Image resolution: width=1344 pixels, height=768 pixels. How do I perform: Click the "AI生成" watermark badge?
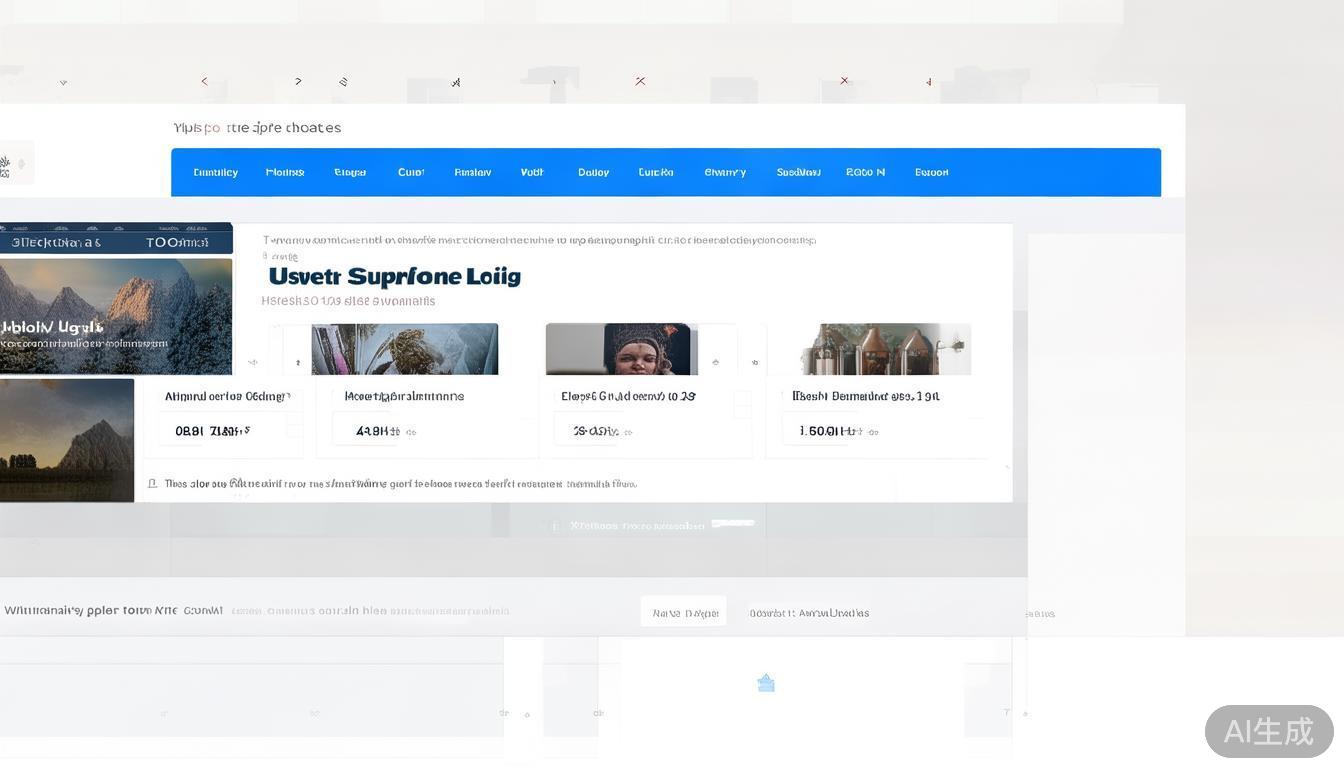click(x=1268, y=731)
